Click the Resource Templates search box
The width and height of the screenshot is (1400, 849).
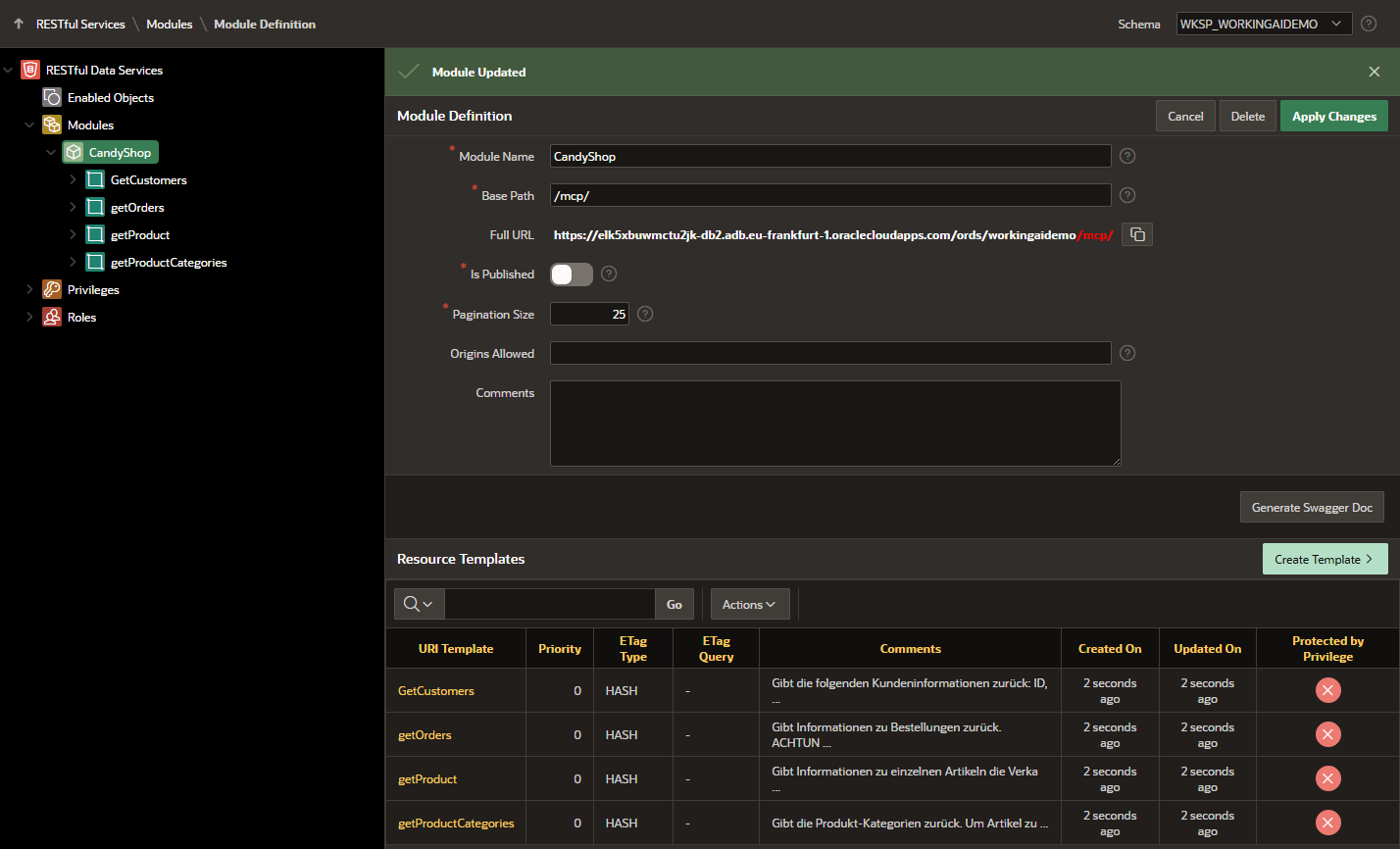pos(549,604)
